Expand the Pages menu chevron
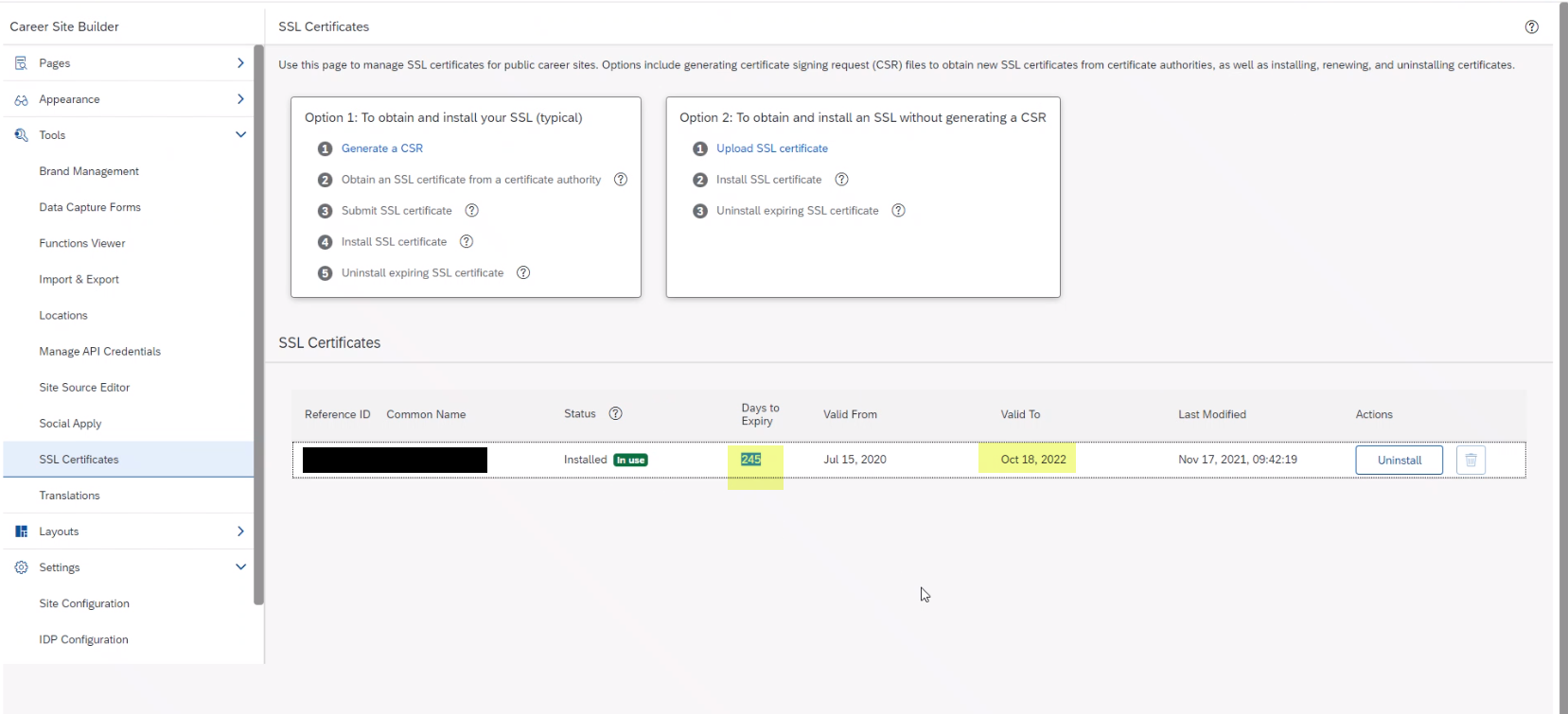Screen dimensions: 1568x714 coord(240,63)
